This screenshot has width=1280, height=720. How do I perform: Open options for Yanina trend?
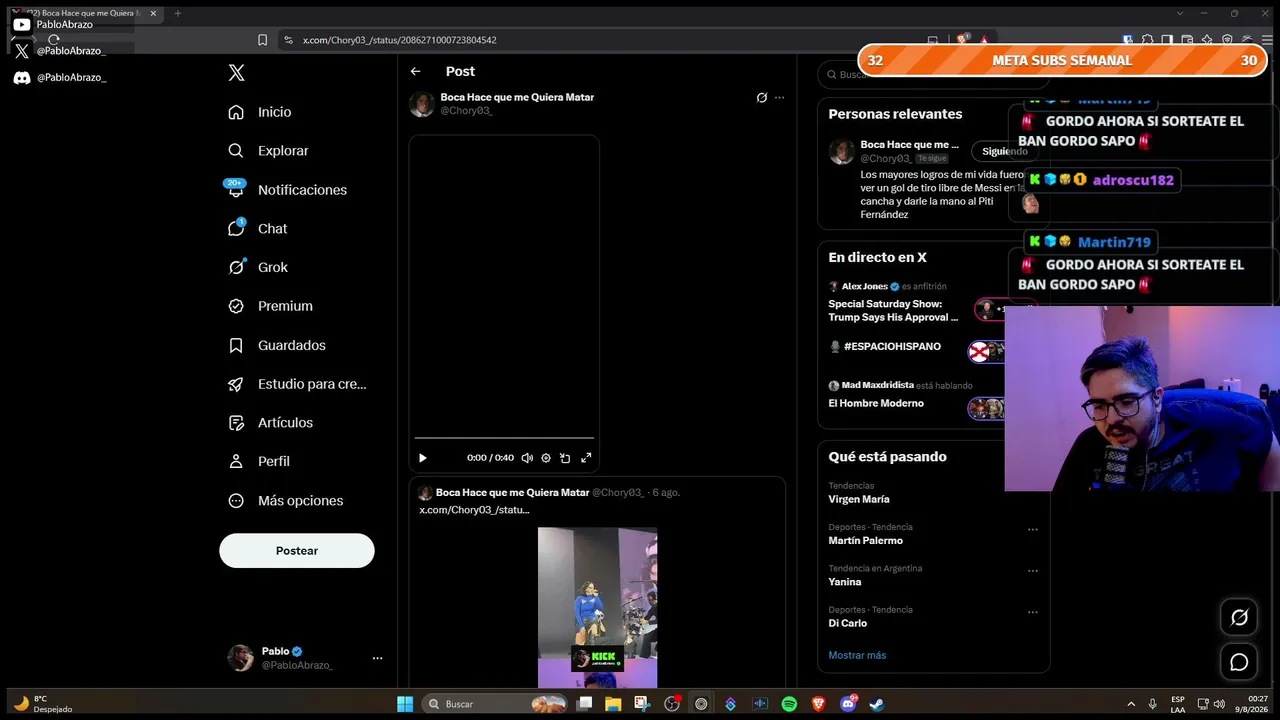pos(1033,571)
